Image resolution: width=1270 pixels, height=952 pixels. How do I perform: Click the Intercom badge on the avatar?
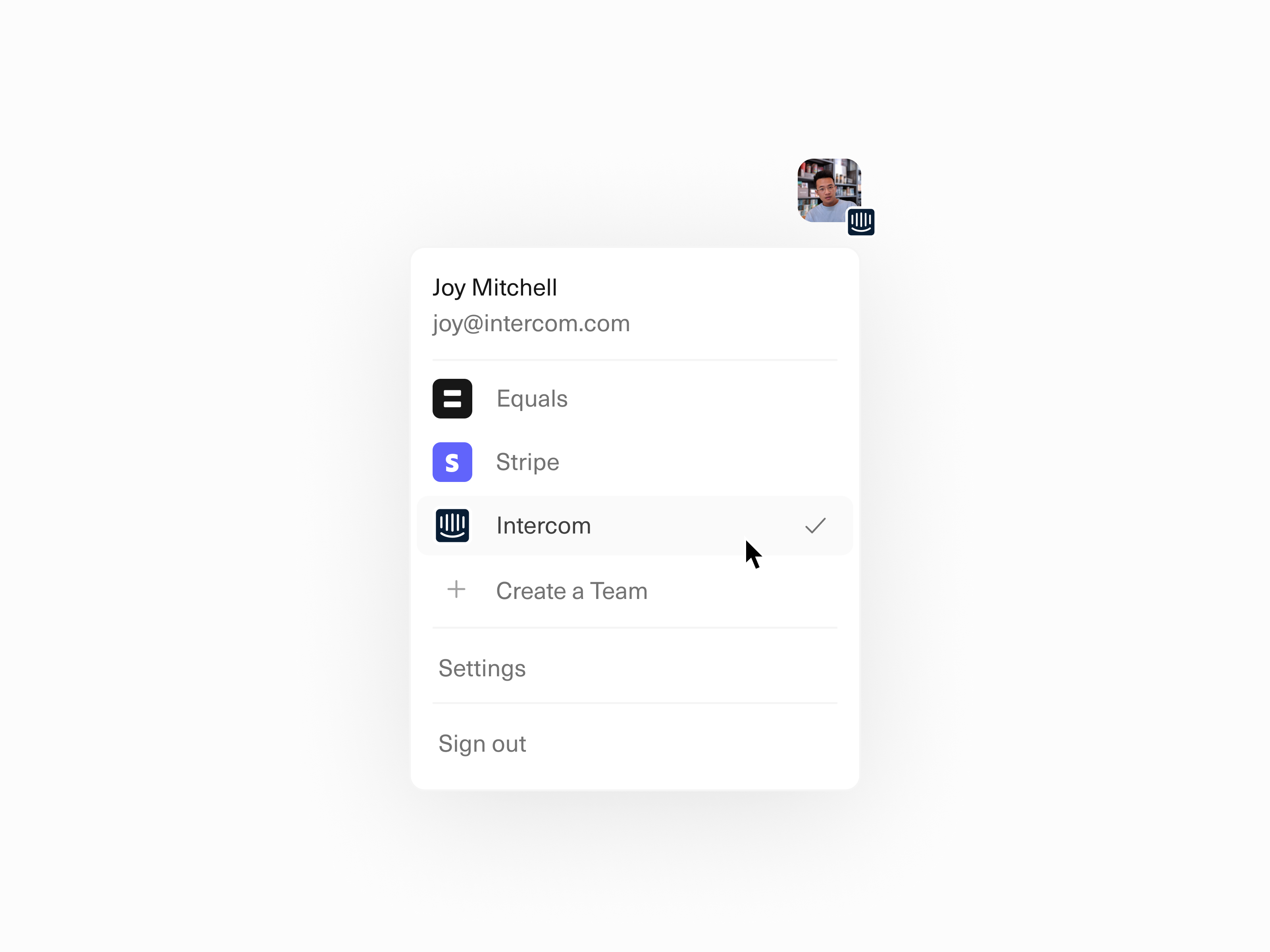pos(861,222)
